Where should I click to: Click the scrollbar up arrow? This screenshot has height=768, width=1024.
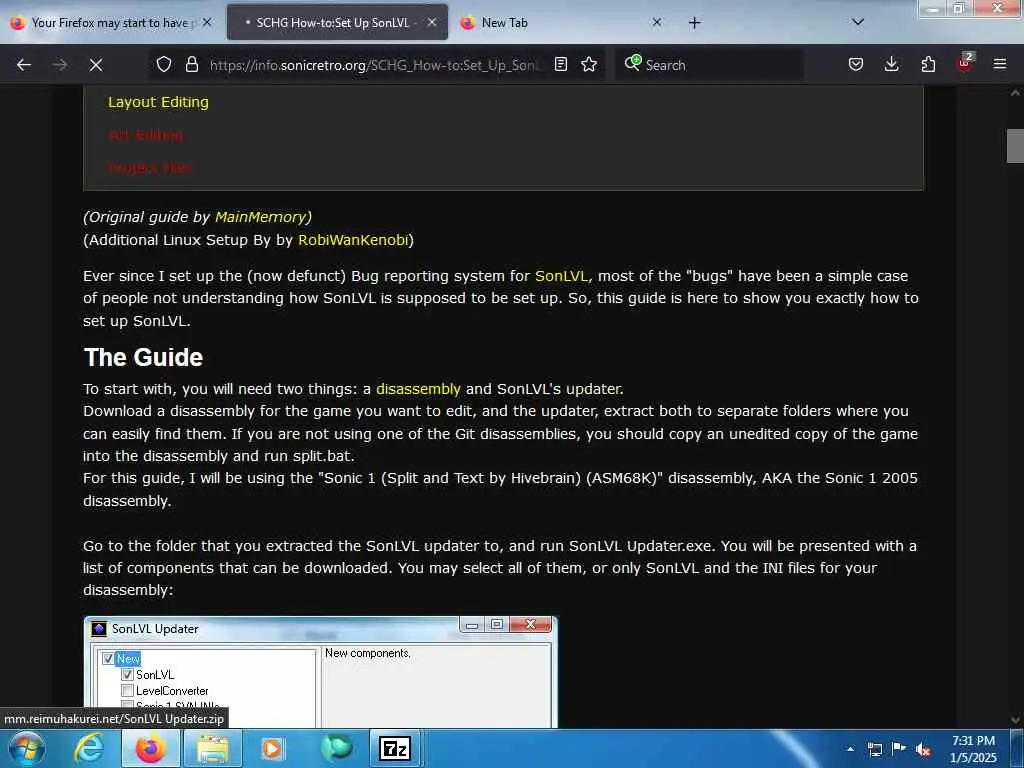click(1015, 93)
